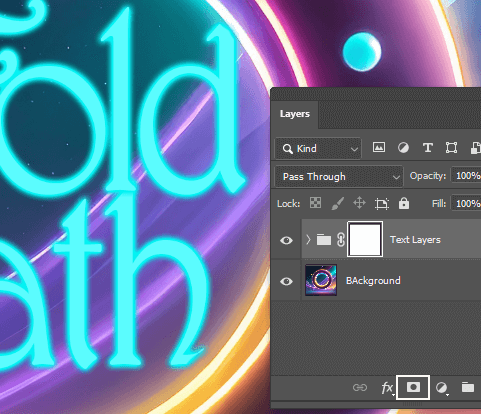Expand the Text Layers group
This screenshot has width=481, height=414.
coord(308,239)
